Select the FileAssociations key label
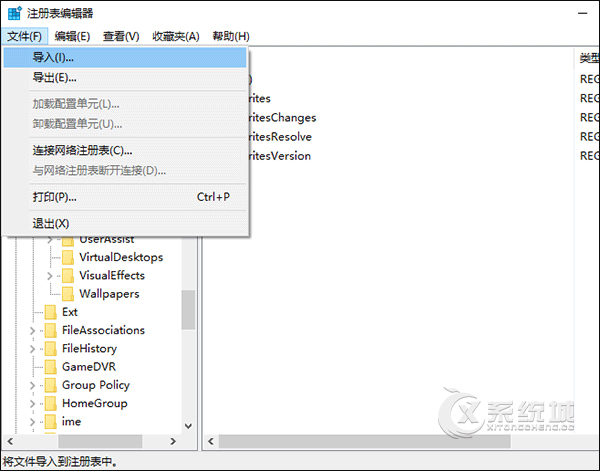 click(x=103, y=330)
